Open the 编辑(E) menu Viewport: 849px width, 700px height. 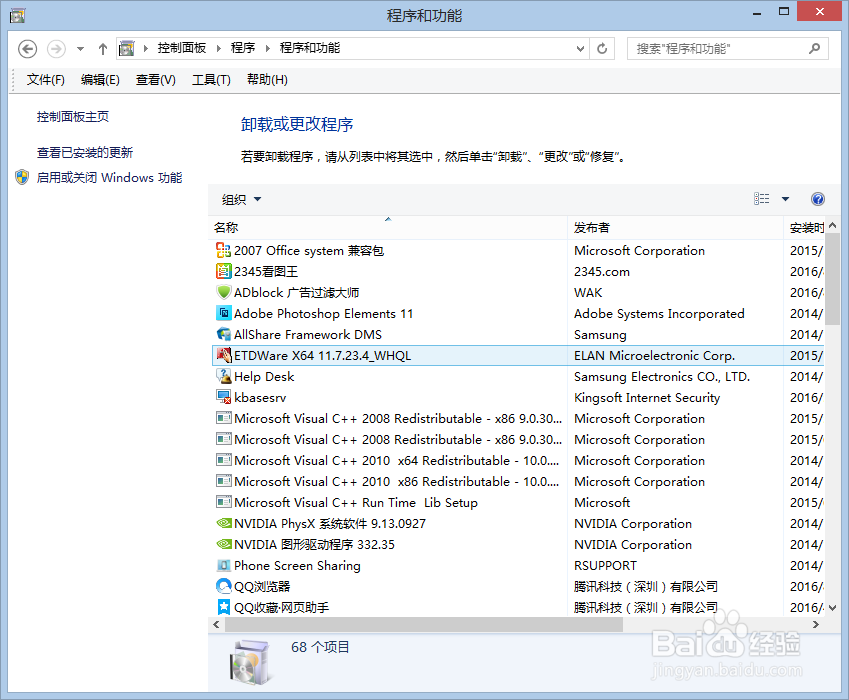[100, 80]
